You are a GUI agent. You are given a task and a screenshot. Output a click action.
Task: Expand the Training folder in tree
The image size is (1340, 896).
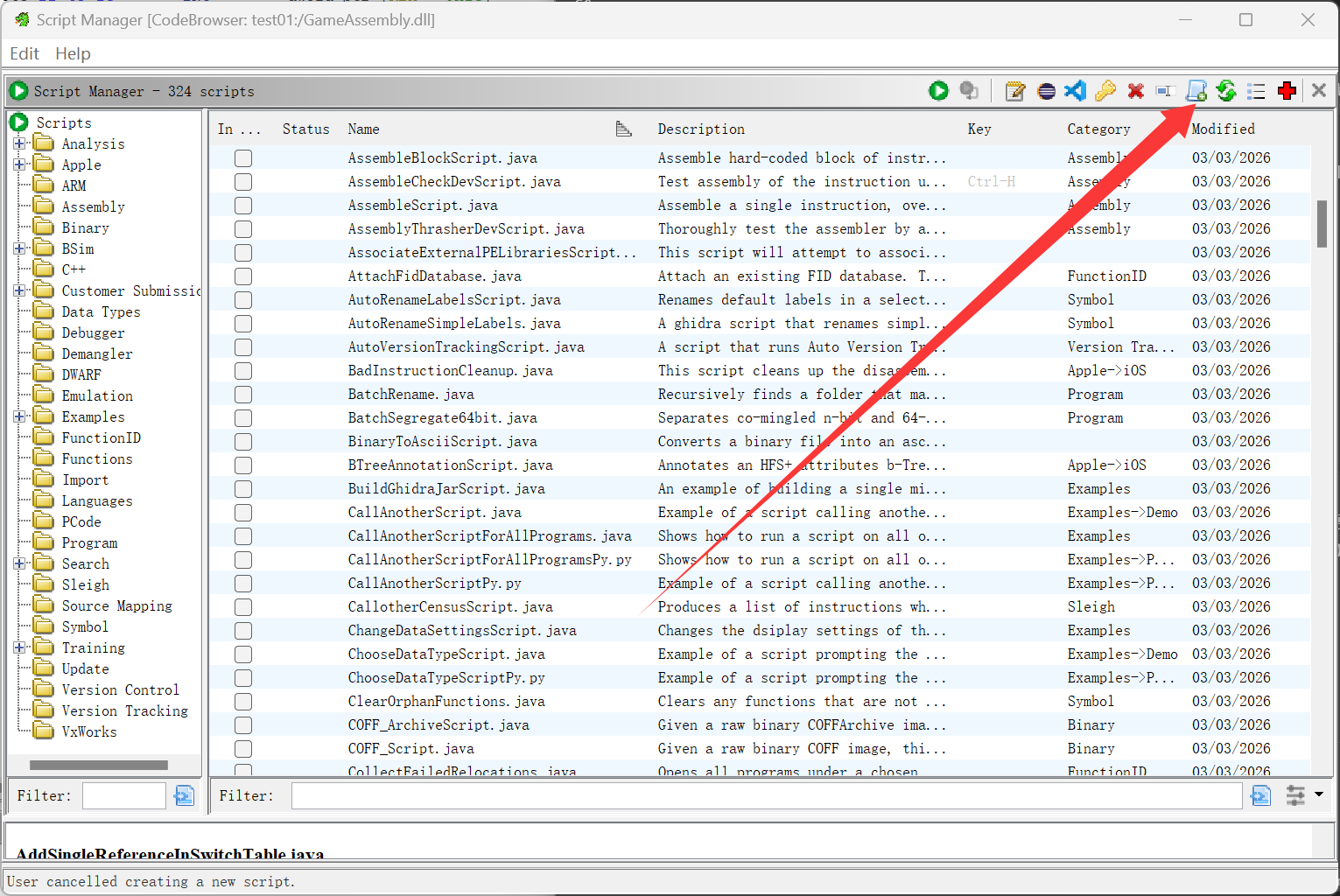pyautogui.click(x=19, y=647)
